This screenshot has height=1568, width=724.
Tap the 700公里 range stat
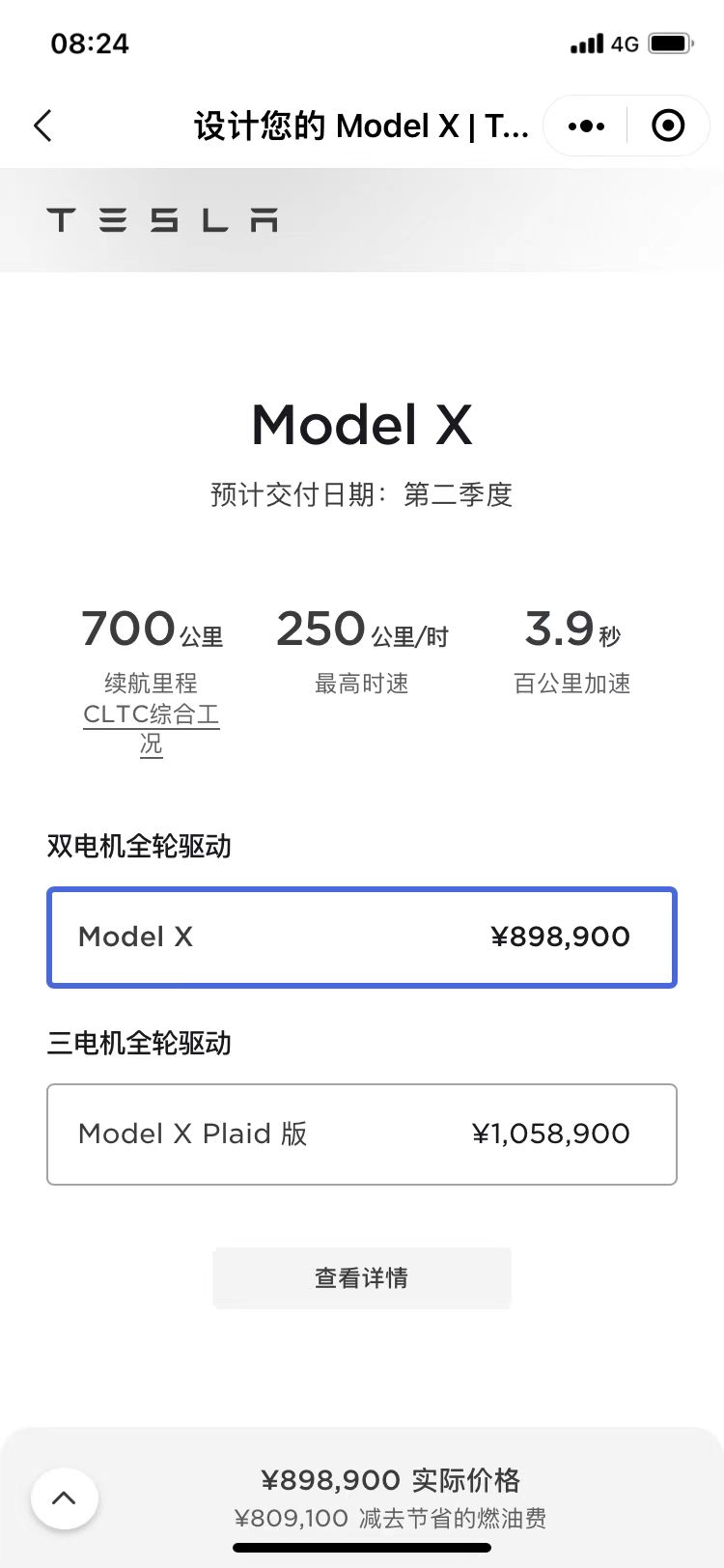[152, 630]
